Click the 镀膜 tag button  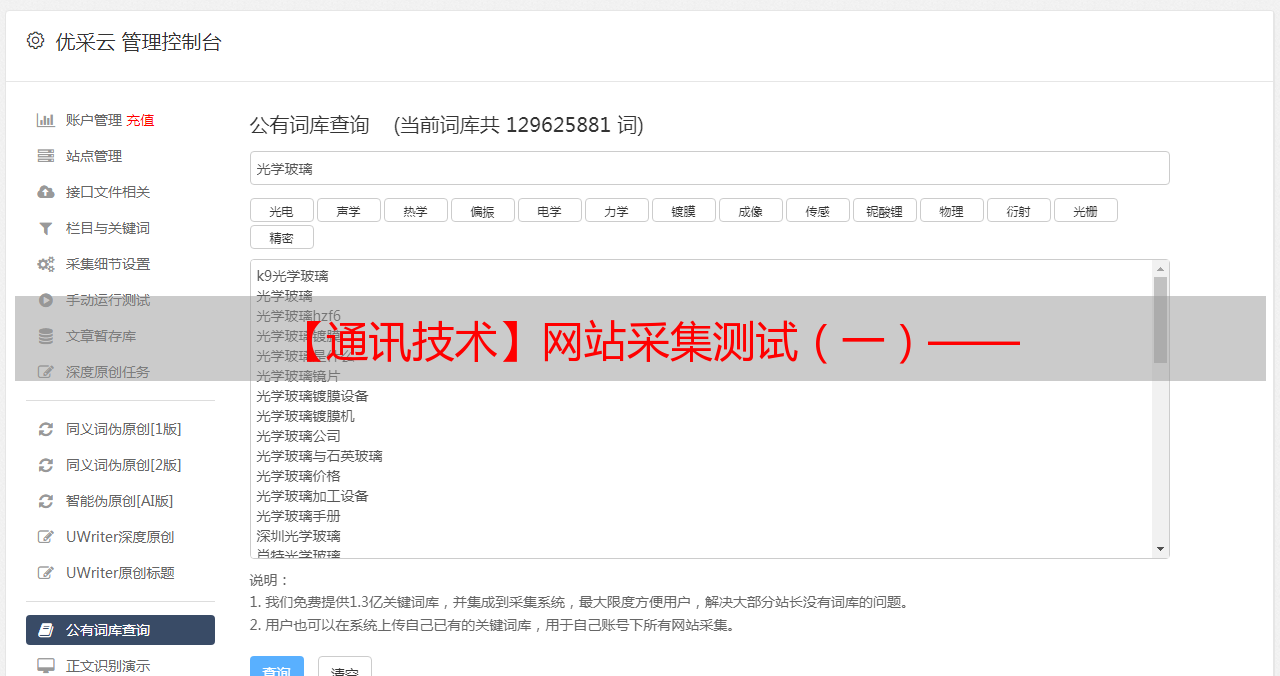pos(683,210)
